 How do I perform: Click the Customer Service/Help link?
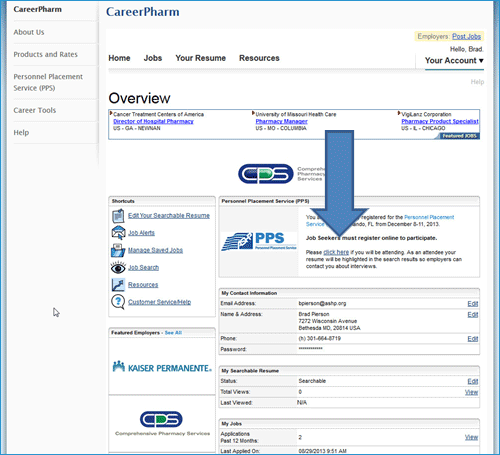pos(159,302)
